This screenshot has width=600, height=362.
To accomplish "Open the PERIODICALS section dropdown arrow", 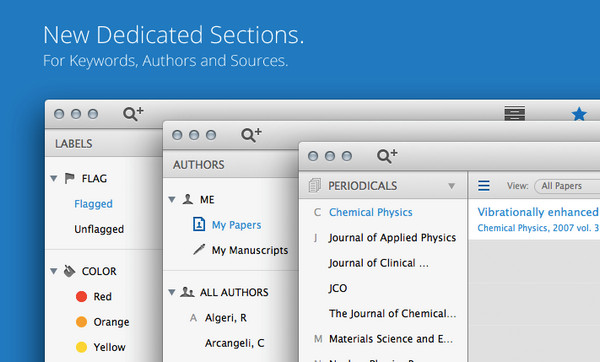I will tap(452, 186).
